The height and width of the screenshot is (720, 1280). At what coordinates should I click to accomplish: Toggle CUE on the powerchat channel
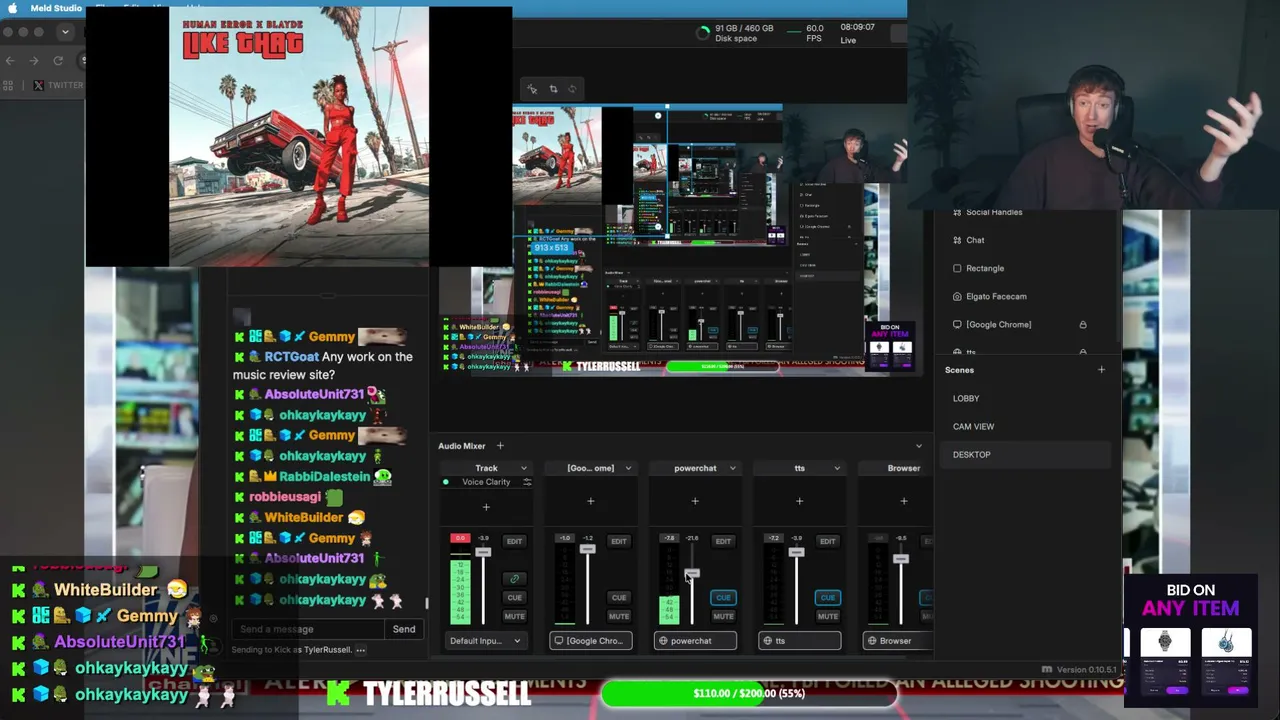coord(723,598)
